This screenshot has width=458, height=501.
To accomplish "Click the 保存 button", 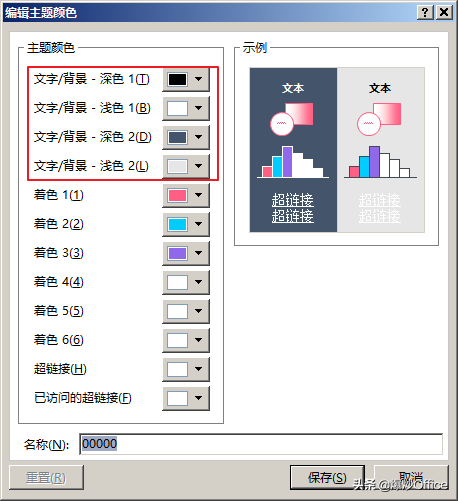I will (x=327, y=478).
